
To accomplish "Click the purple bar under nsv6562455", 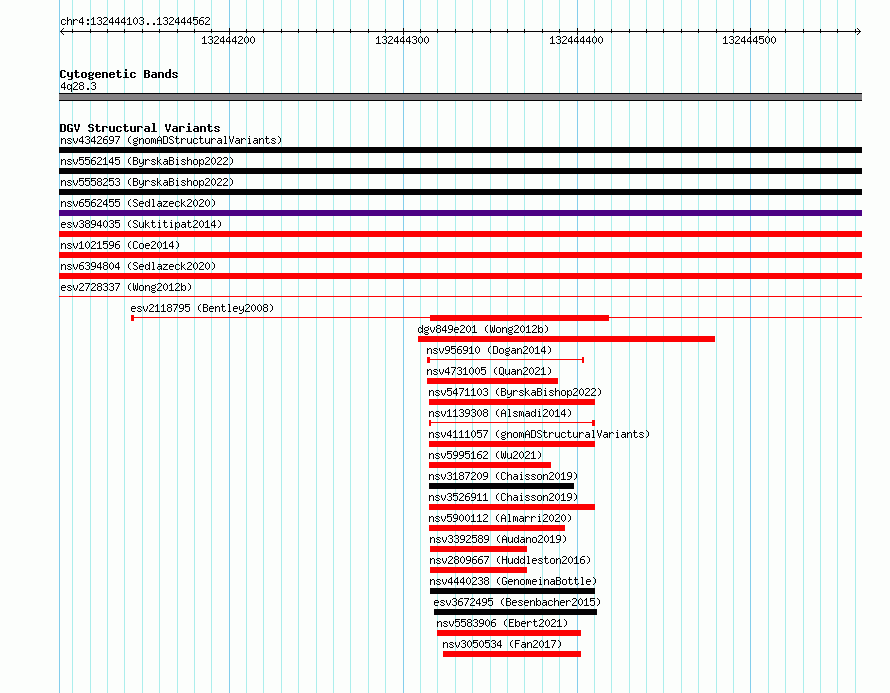I will [x=460, y=213].
